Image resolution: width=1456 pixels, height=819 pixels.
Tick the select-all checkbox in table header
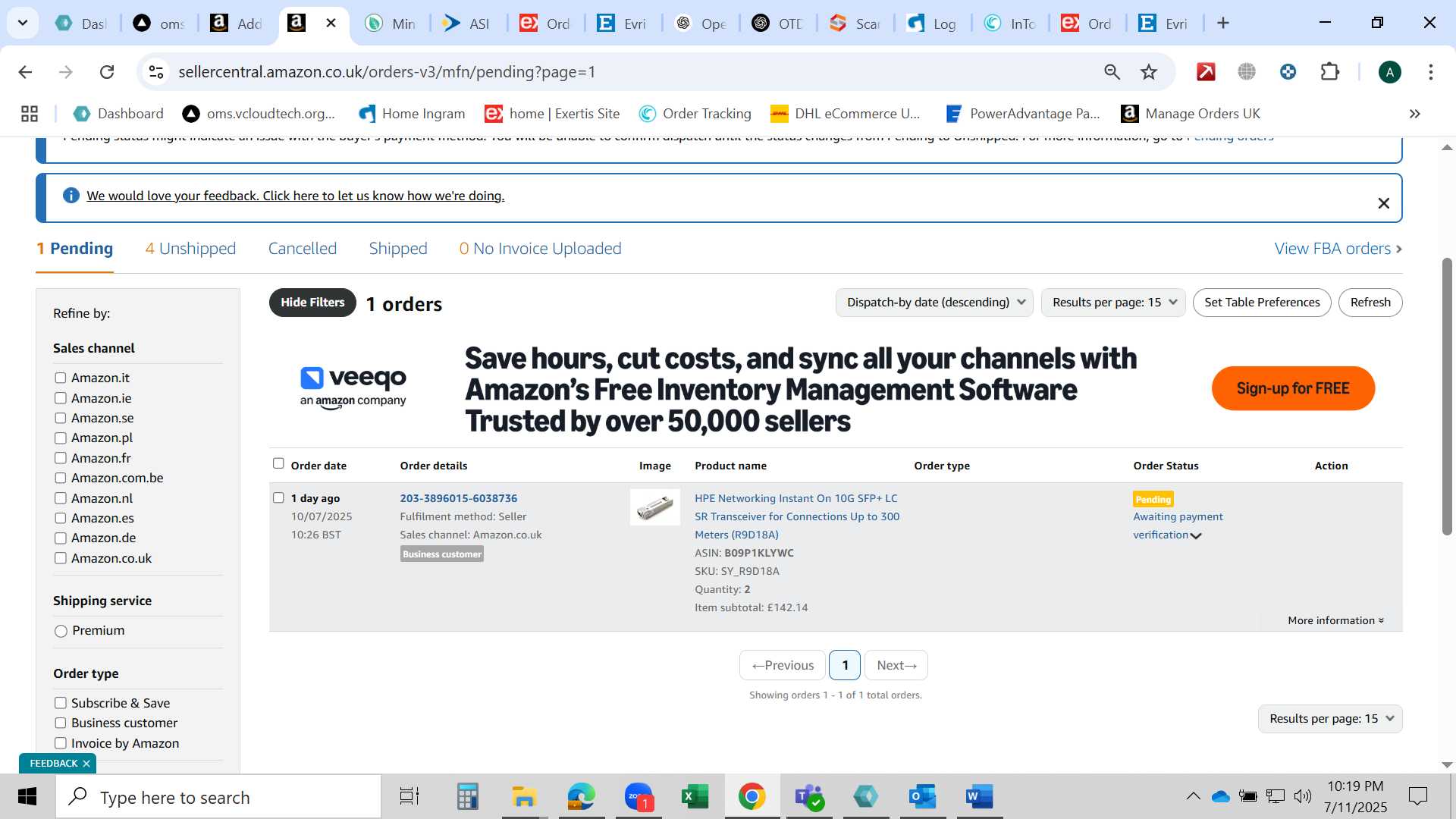(x=278, y=463)
